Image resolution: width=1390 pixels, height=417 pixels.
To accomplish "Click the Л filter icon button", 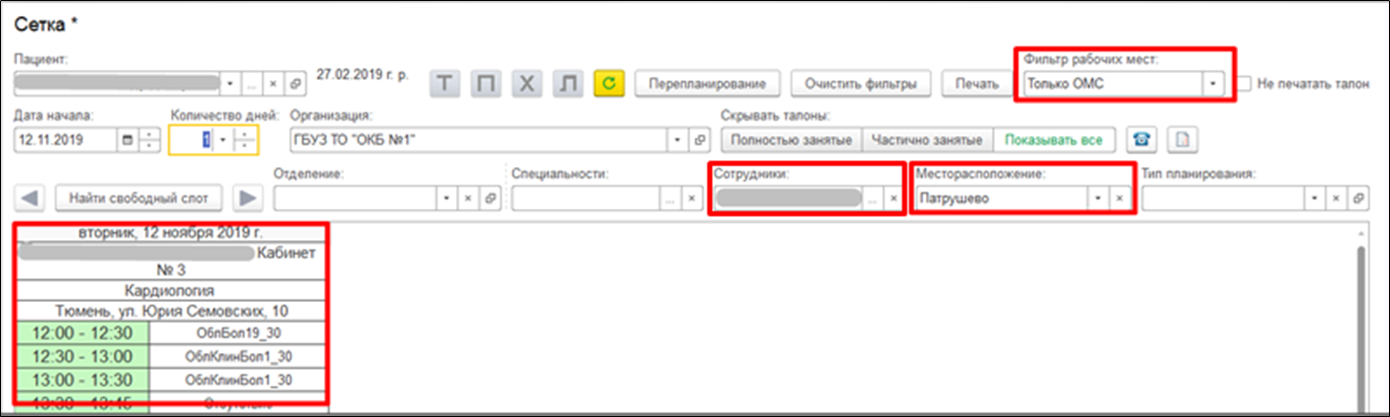I will [x=567, y=84].
